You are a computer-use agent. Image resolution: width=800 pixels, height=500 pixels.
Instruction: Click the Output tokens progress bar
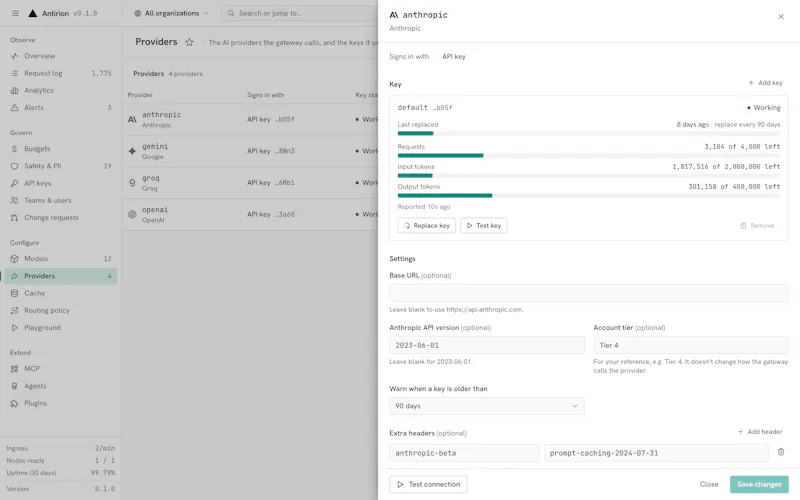coord(589,195)
